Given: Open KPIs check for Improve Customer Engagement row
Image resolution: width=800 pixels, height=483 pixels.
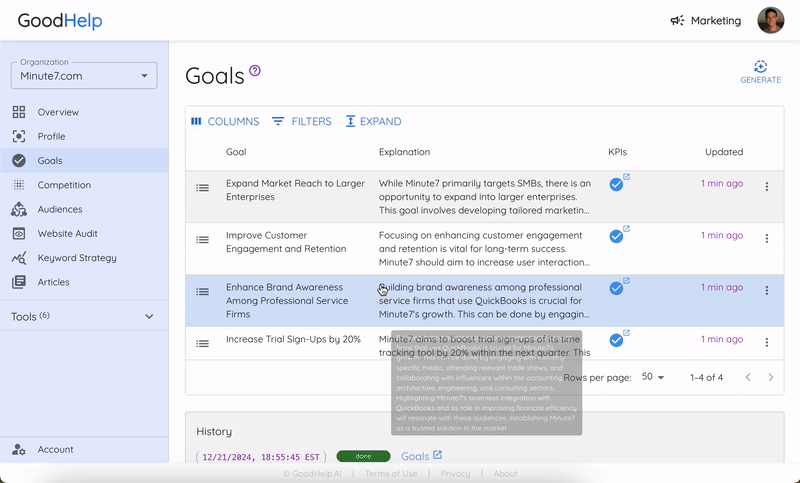Looking at the screenshot, I should tap(616, 237).
